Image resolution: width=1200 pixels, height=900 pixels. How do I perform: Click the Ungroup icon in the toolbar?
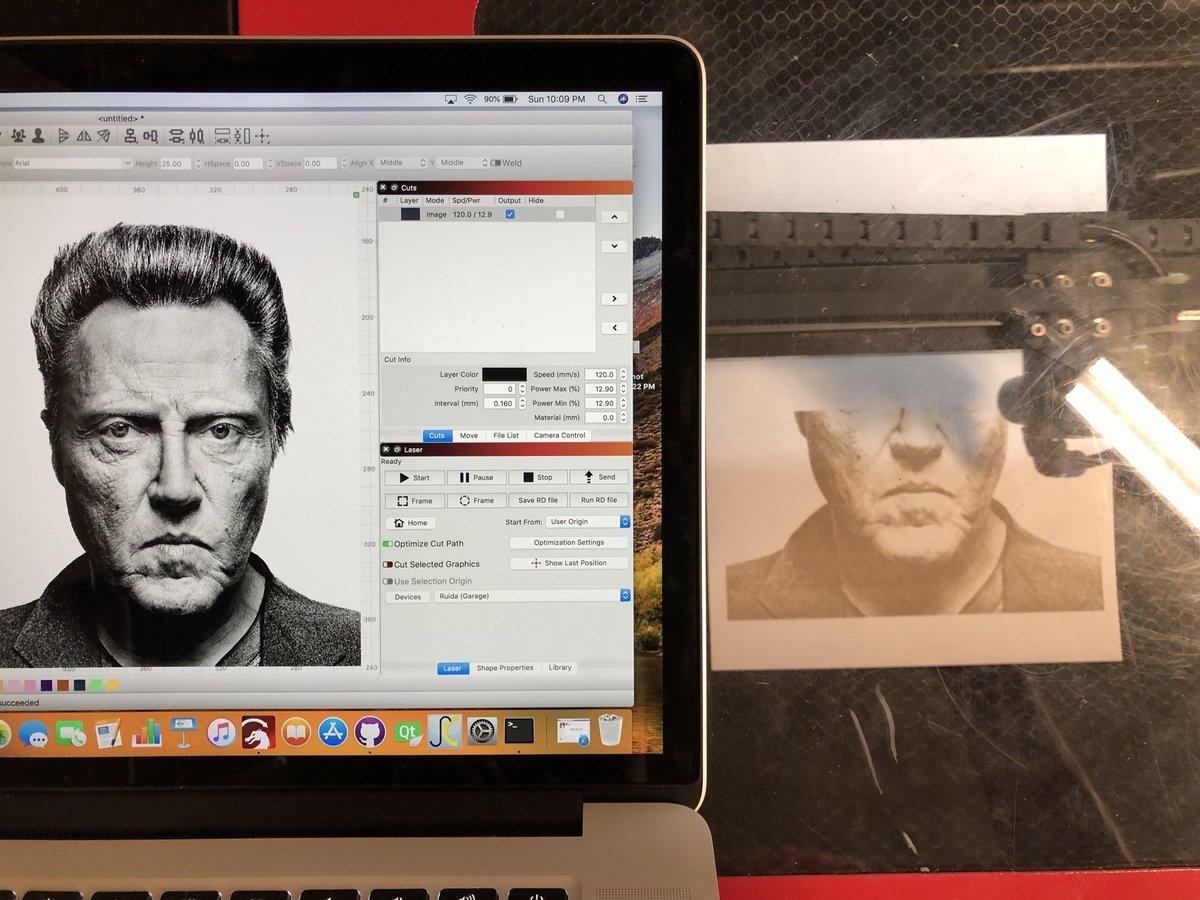tap(38, 136)
